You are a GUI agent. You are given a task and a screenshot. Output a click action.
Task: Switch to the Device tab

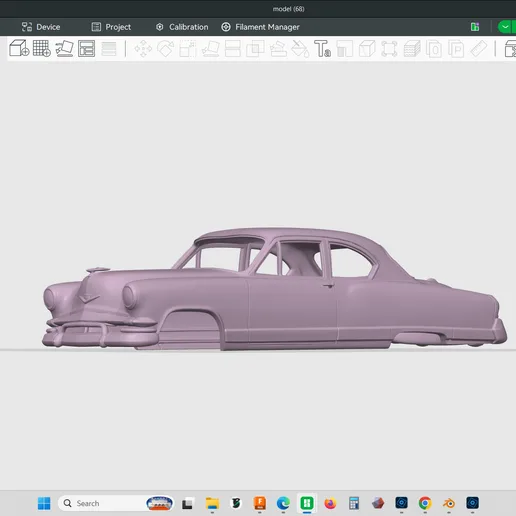pos(41,27)
